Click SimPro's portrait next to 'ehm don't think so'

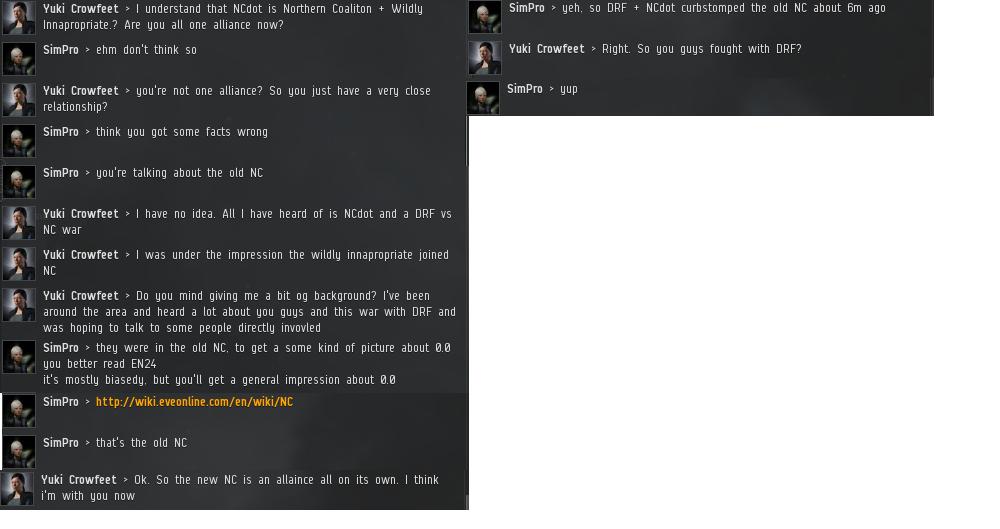[19, 59]
